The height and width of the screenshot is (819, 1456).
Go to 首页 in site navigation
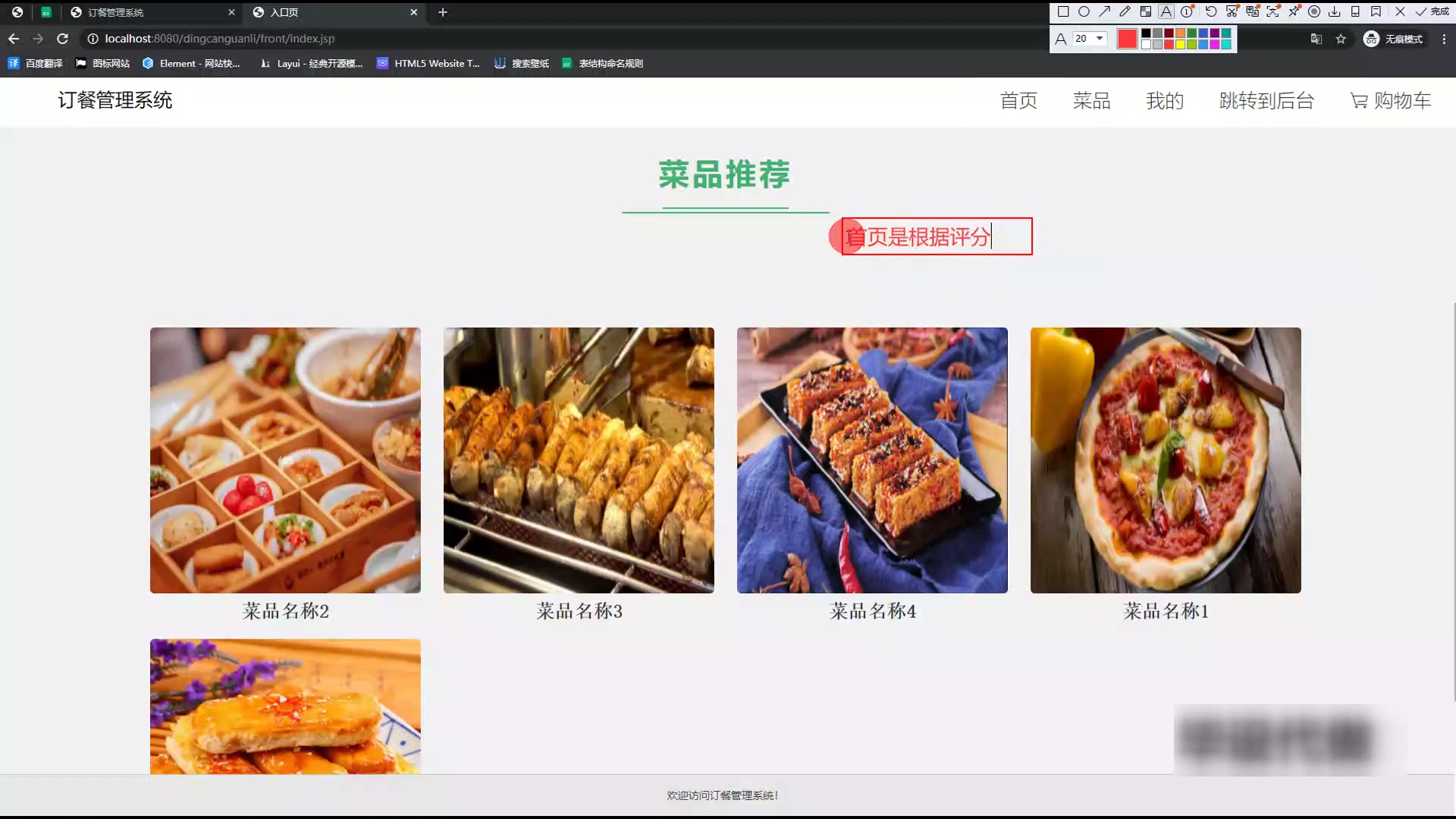[1018, 101]
